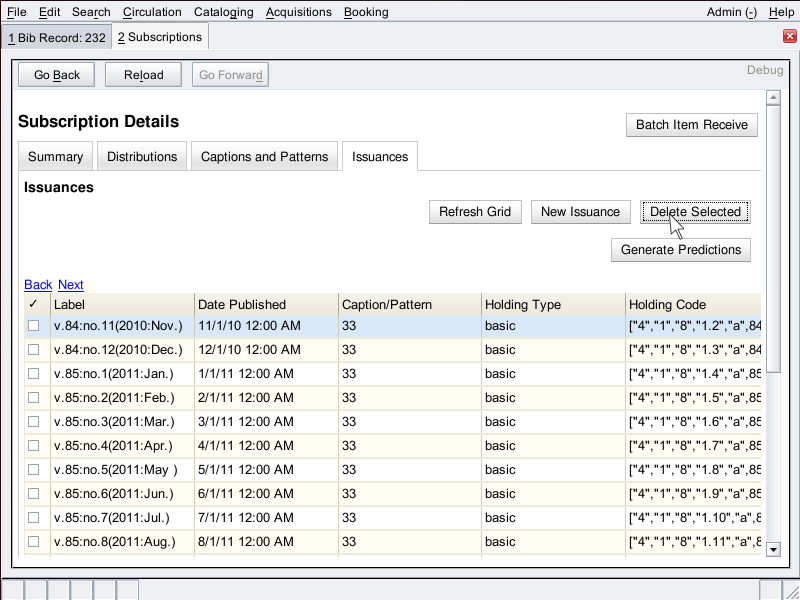Select the Bib Record: 232 tab
Screen dimensions: 800x600
(56, 37)
